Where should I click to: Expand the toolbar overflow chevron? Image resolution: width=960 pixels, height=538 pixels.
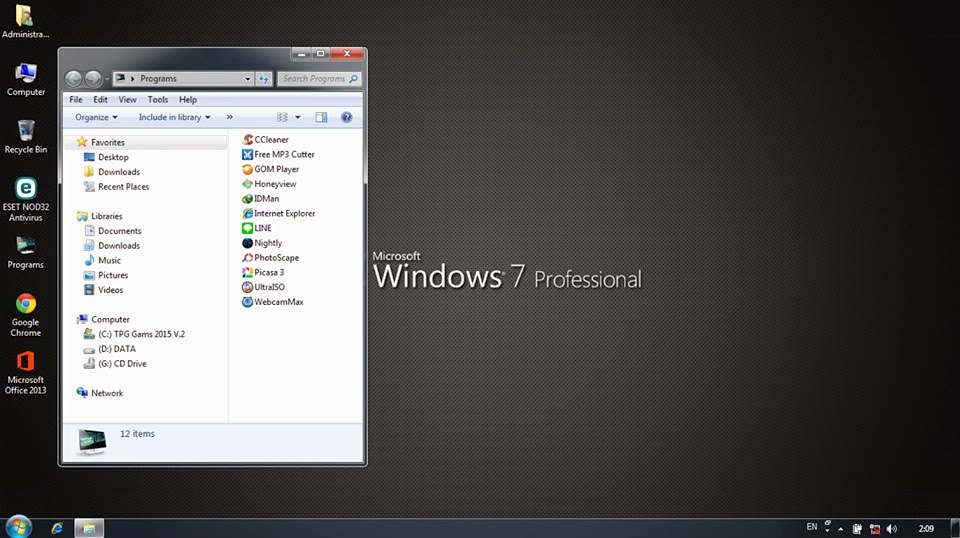[230, 117]
